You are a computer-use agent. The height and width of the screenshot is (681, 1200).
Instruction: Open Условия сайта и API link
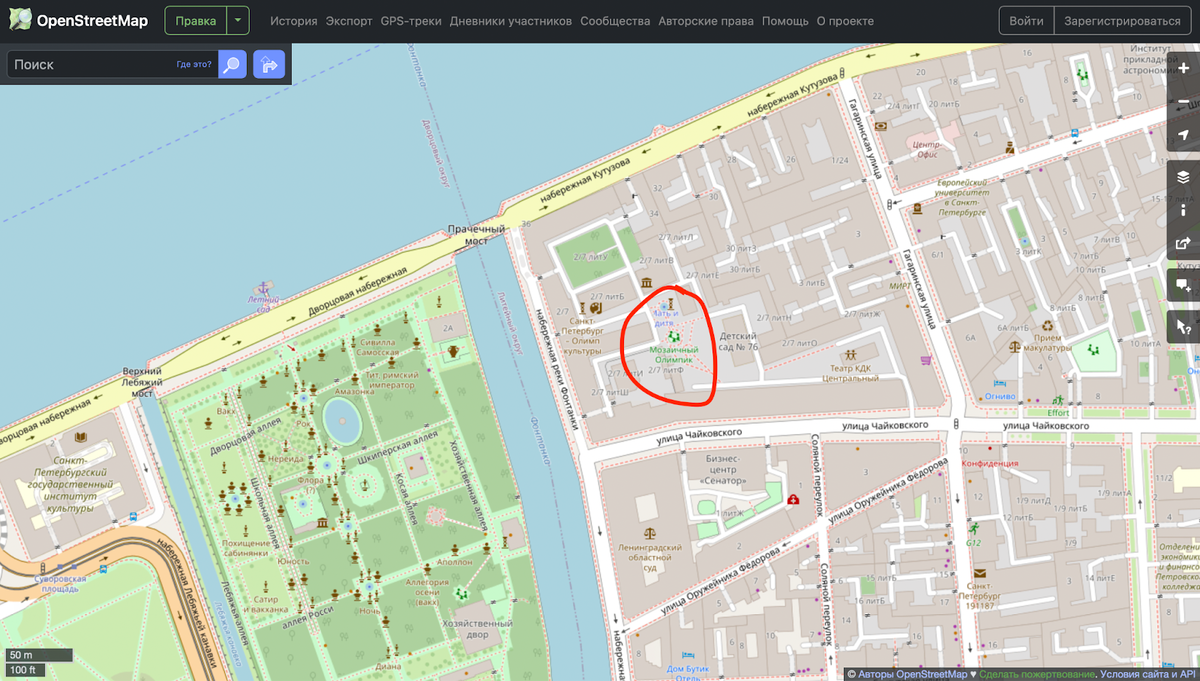tap(1147, 674)
